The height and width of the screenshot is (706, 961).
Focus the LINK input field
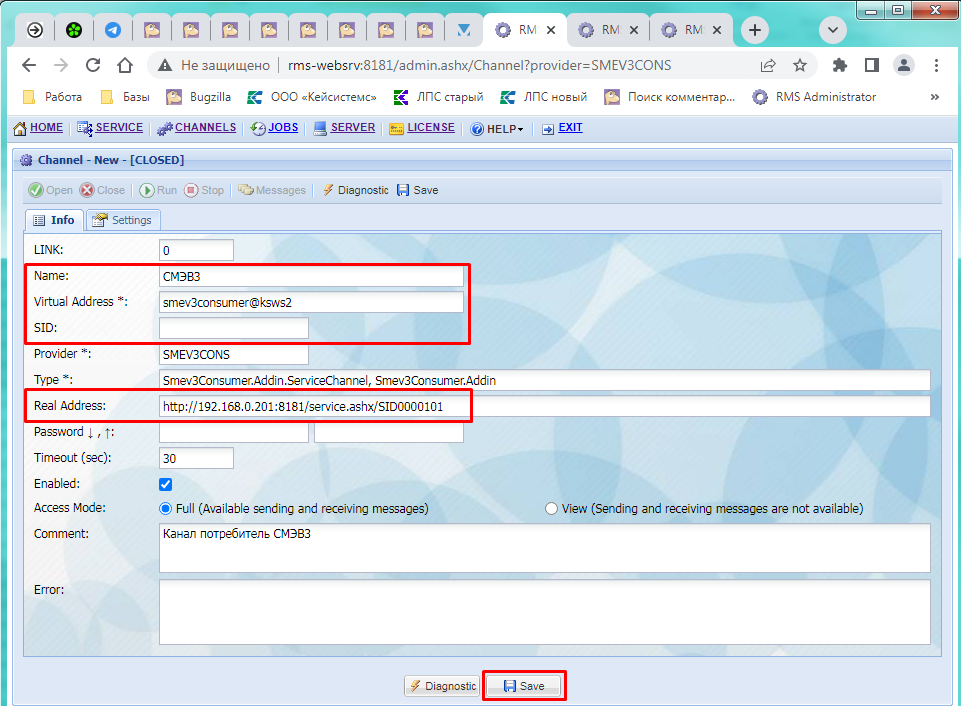(x=196, y=250)
